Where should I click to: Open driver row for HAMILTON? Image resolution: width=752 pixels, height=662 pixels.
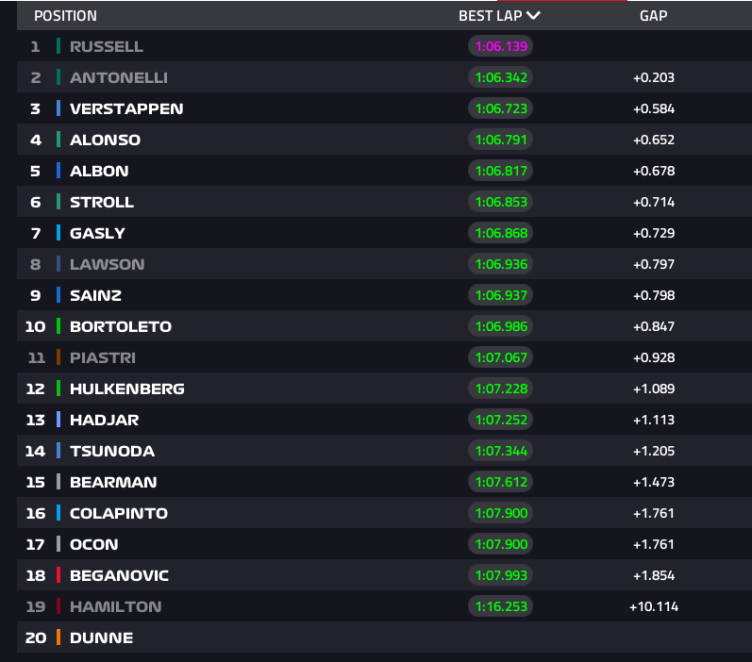click(x=384, y=606)
